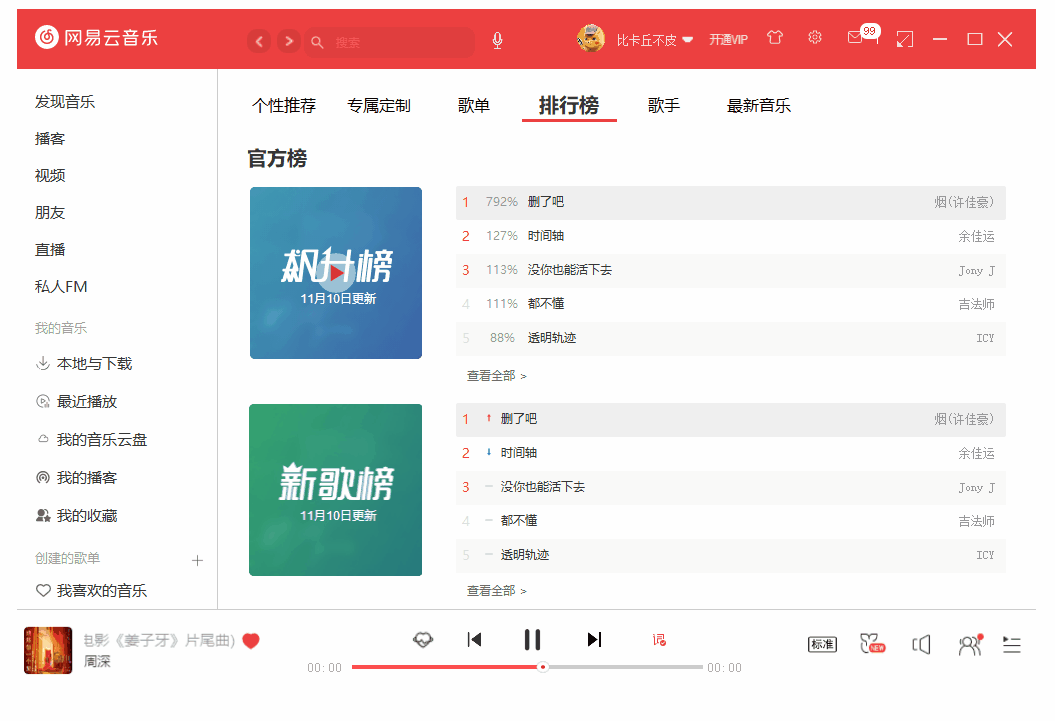The image size is (1055, 721).
Task: Open the sound effects NEW icon
Action: [x=872, y=644]
